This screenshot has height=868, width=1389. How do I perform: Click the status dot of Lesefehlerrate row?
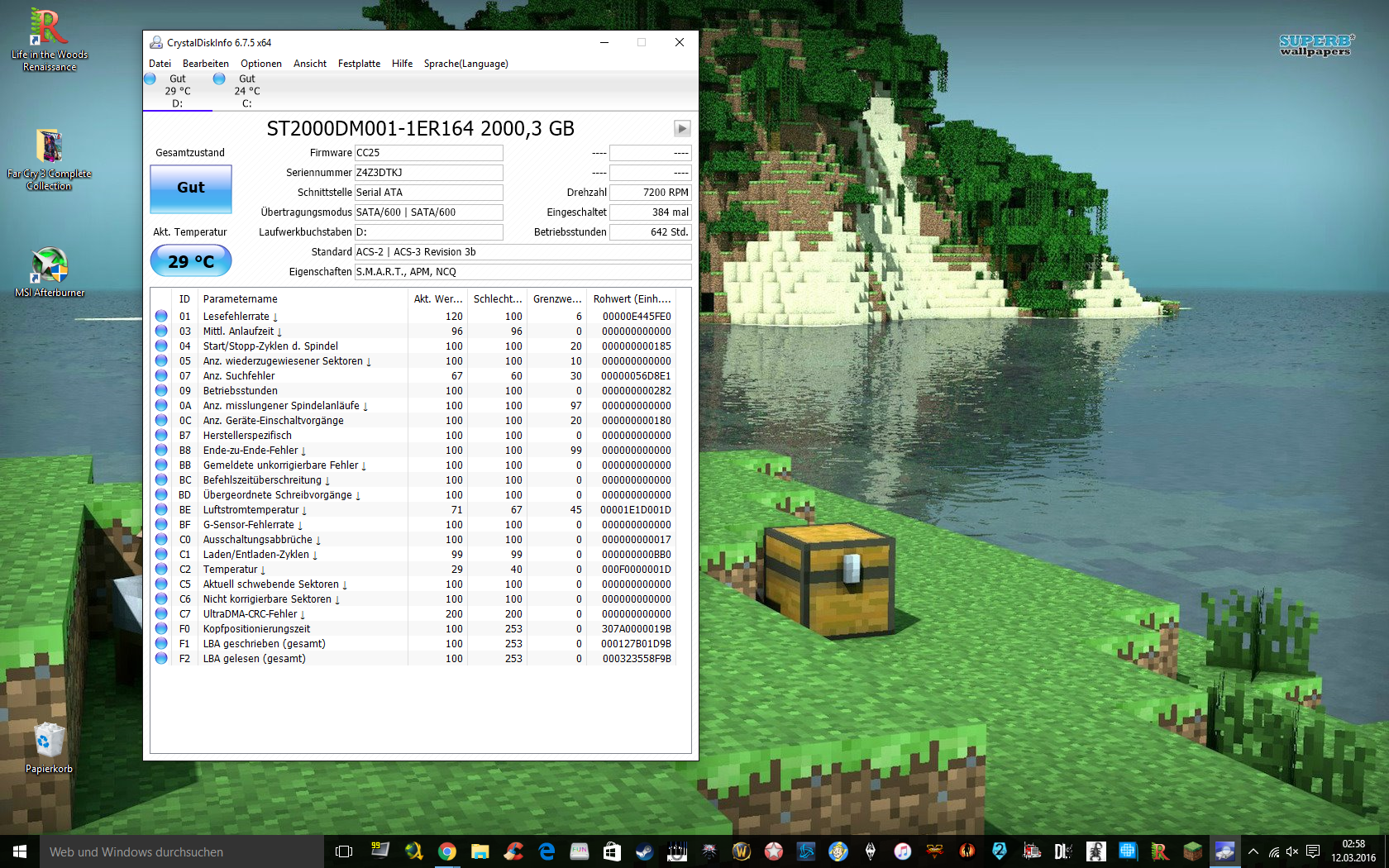(x=161, y=316)
